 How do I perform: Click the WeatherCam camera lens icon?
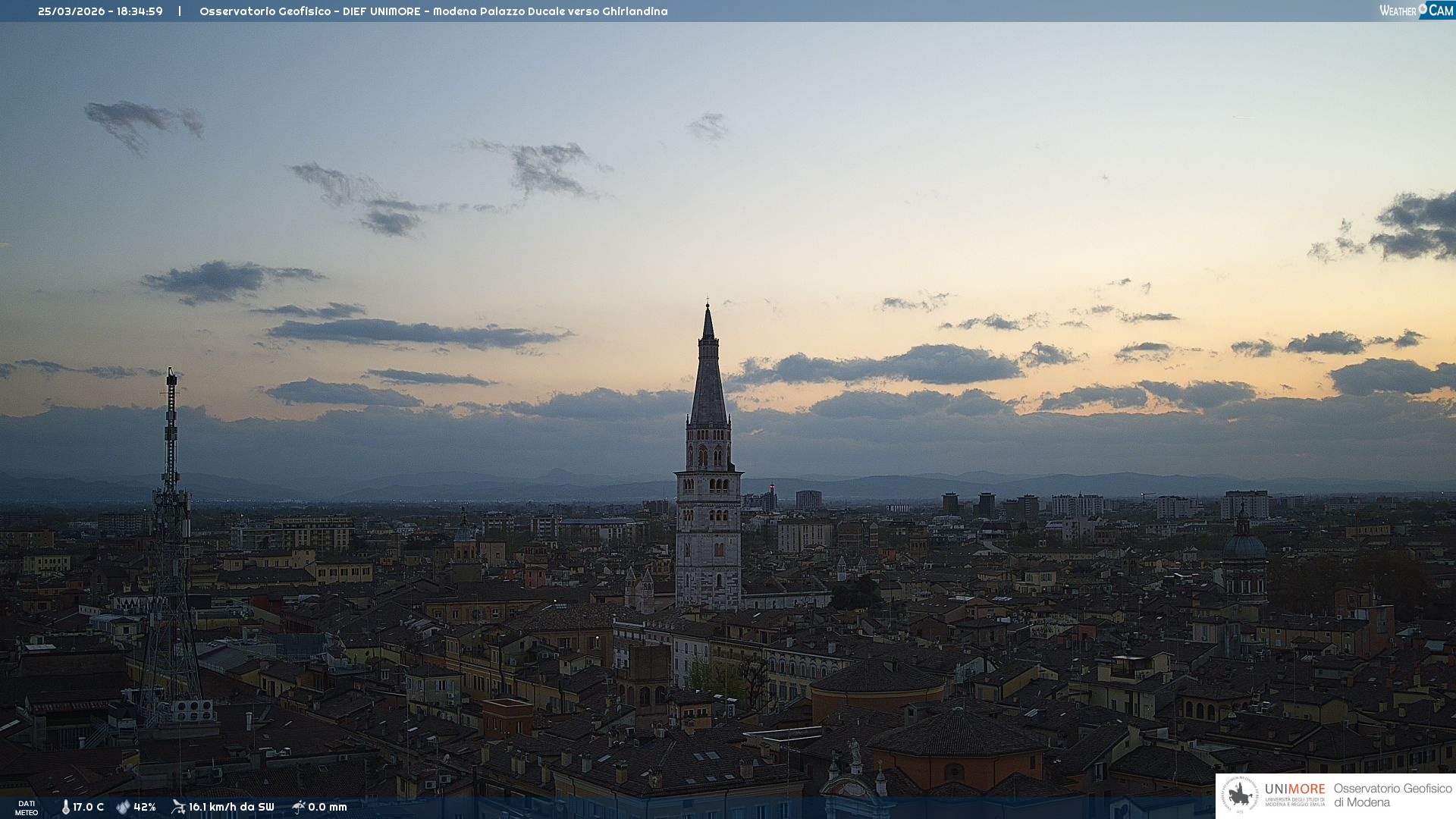click(1423, 8)
